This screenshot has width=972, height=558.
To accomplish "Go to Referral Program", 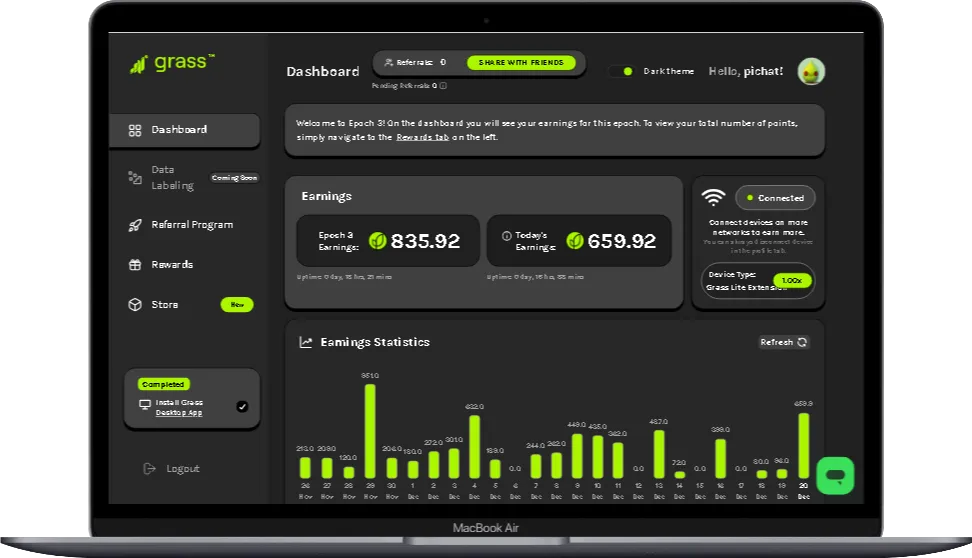I will click(x=192, y=224).
